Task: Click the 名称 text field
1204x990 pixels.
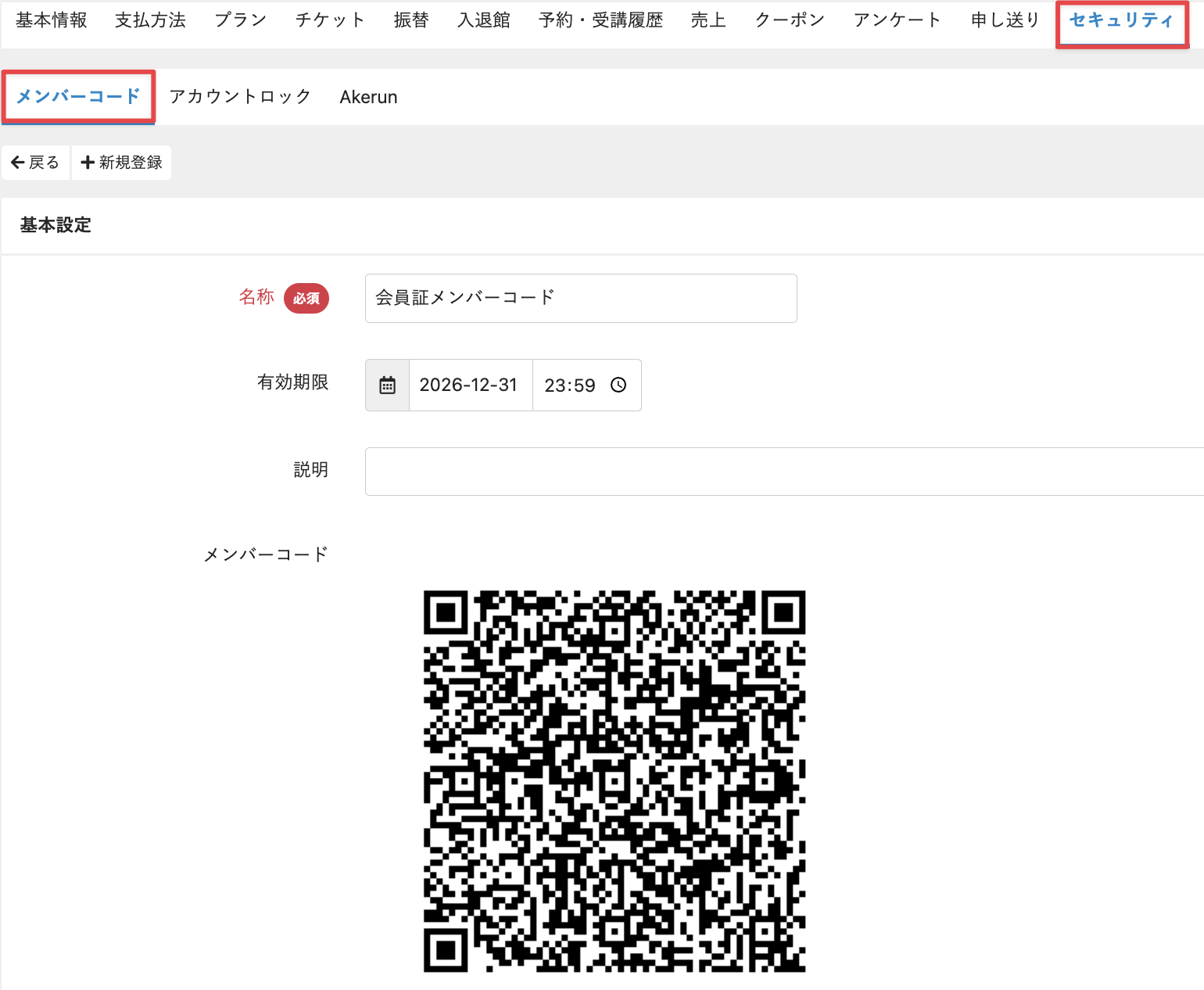Action: pyautogui.click(x=581, y=298)
